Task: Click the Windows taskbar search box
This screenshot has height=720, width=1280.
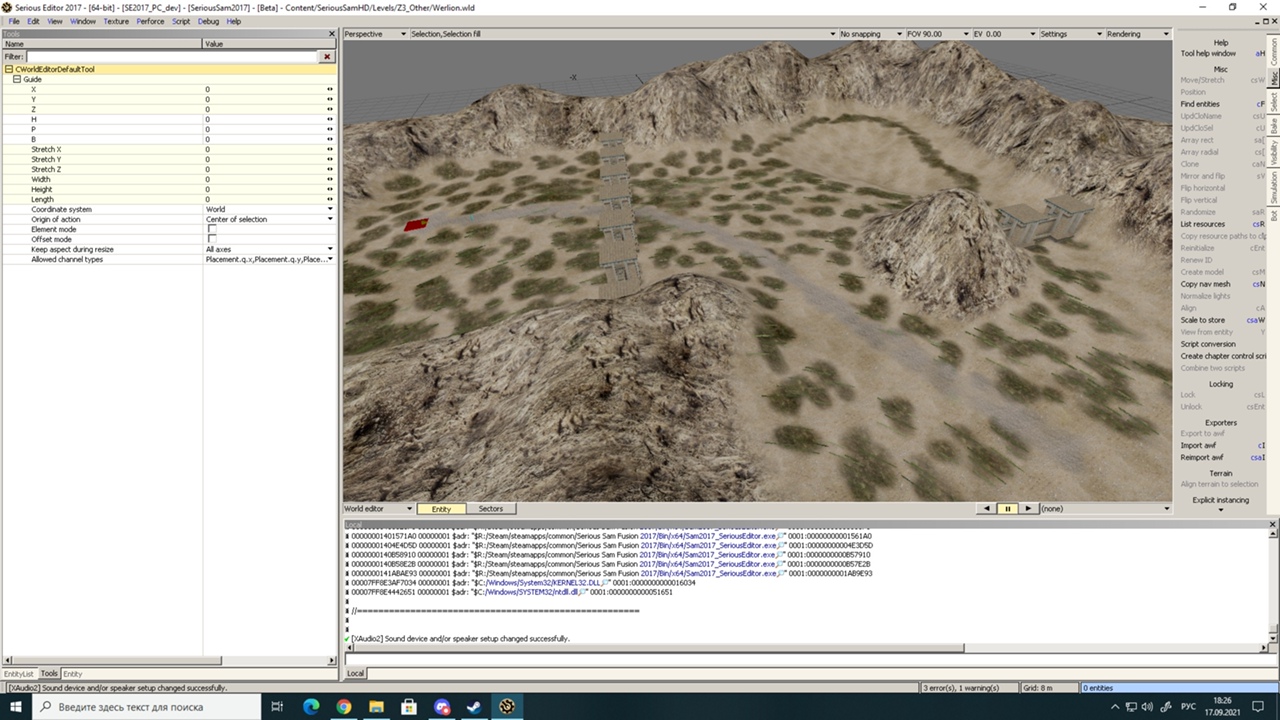Action: [148, 707]
